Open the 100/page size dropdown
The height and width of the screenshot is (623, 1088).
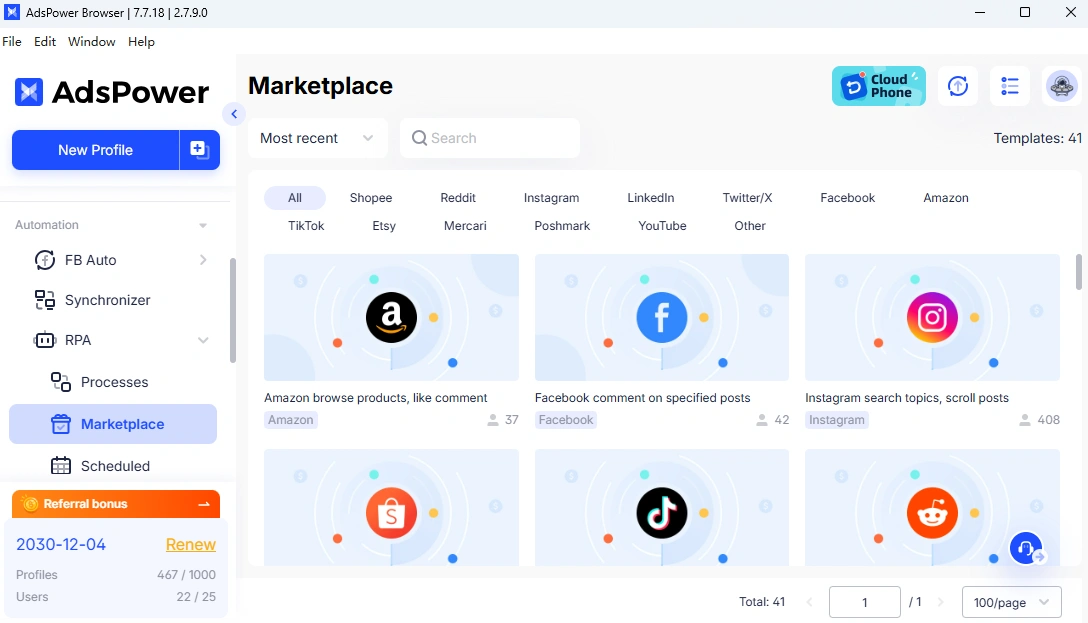click(1011, 602)
